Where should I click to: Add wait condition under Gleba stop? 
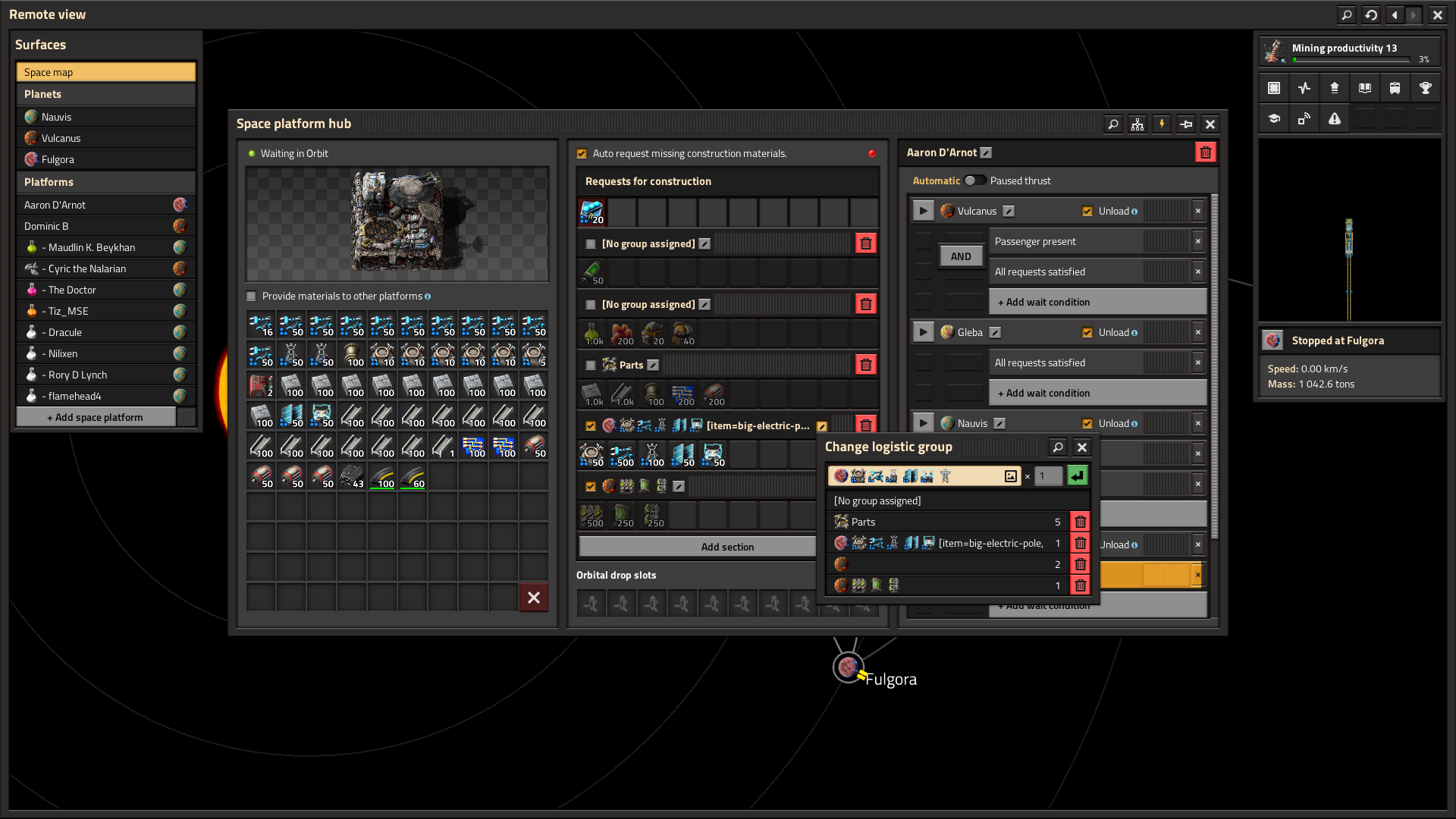[1097, 393]
